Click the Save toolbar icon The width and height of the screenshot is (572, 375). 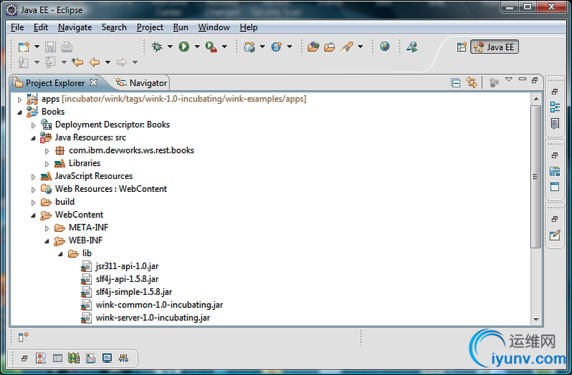[x=50, y=47]
